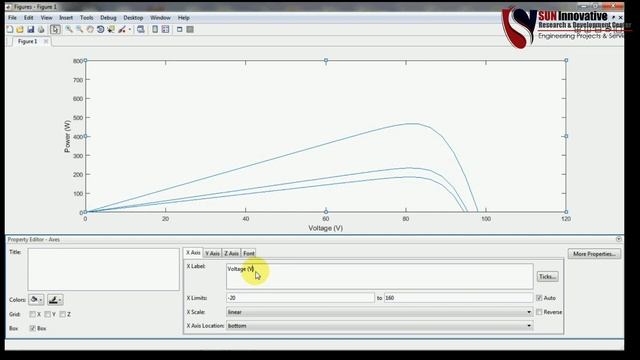Image resolution: width=640 pixels, height=360 pixels.
Task: Click the Voltage (V) axis label
Action: pos(325,228)
